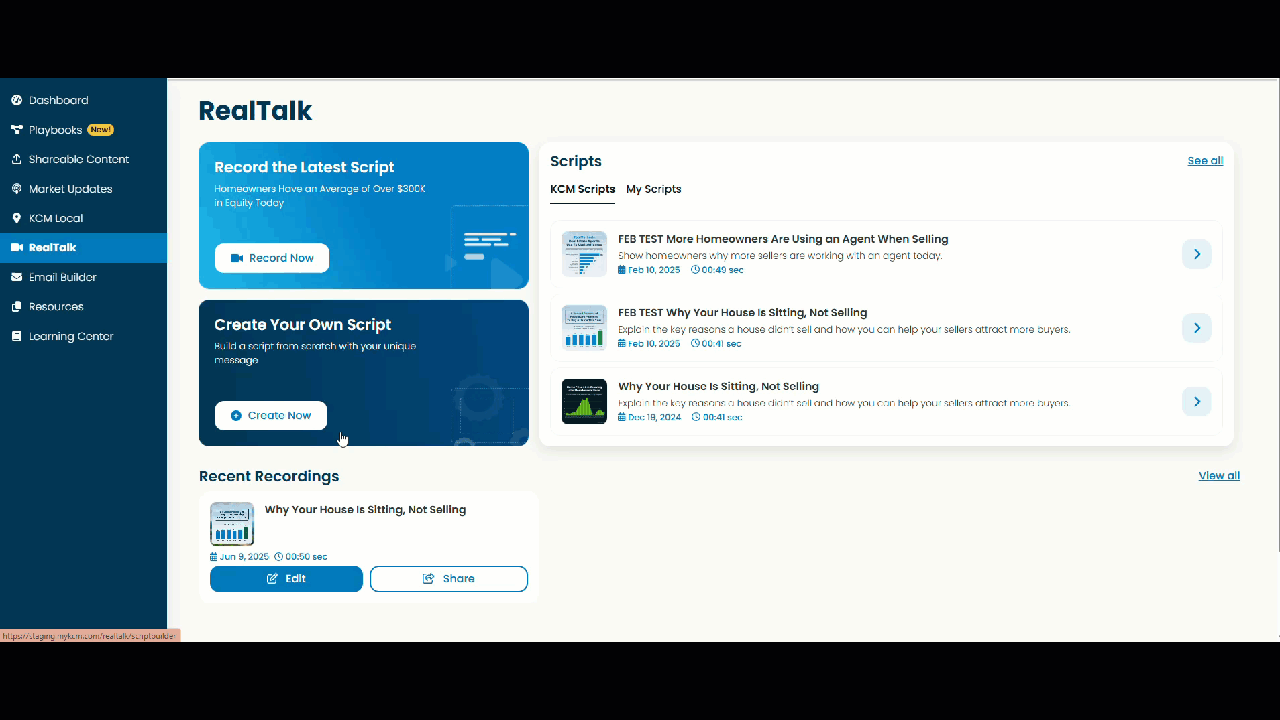The height and width of the screenshot is (720, 1280).
Task: Open dark thumbnail of Dec 18 script
Action: tap(584, 401)
